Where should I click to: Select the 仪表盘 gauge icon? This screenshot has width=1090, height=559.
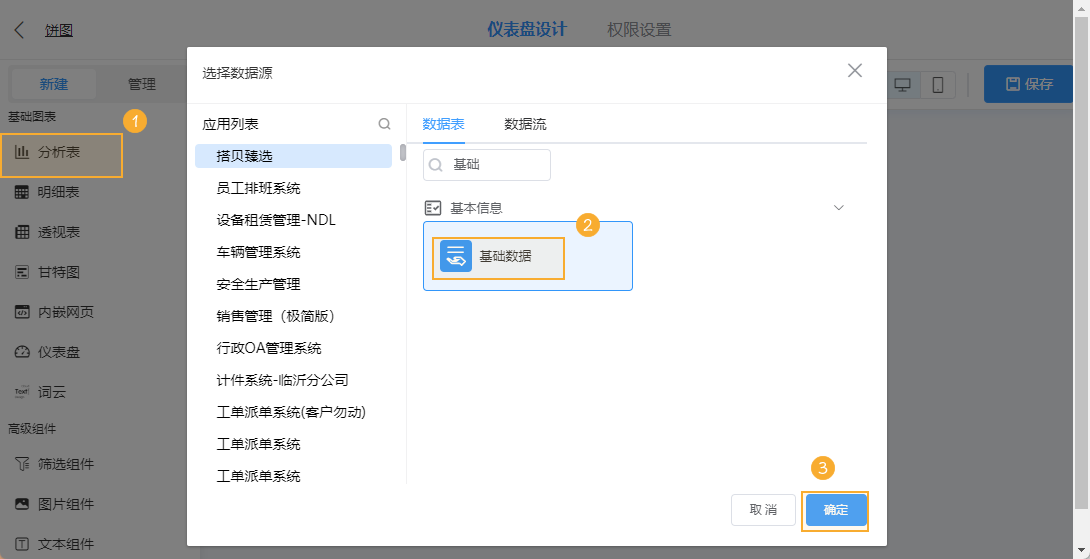click(22, 352)
